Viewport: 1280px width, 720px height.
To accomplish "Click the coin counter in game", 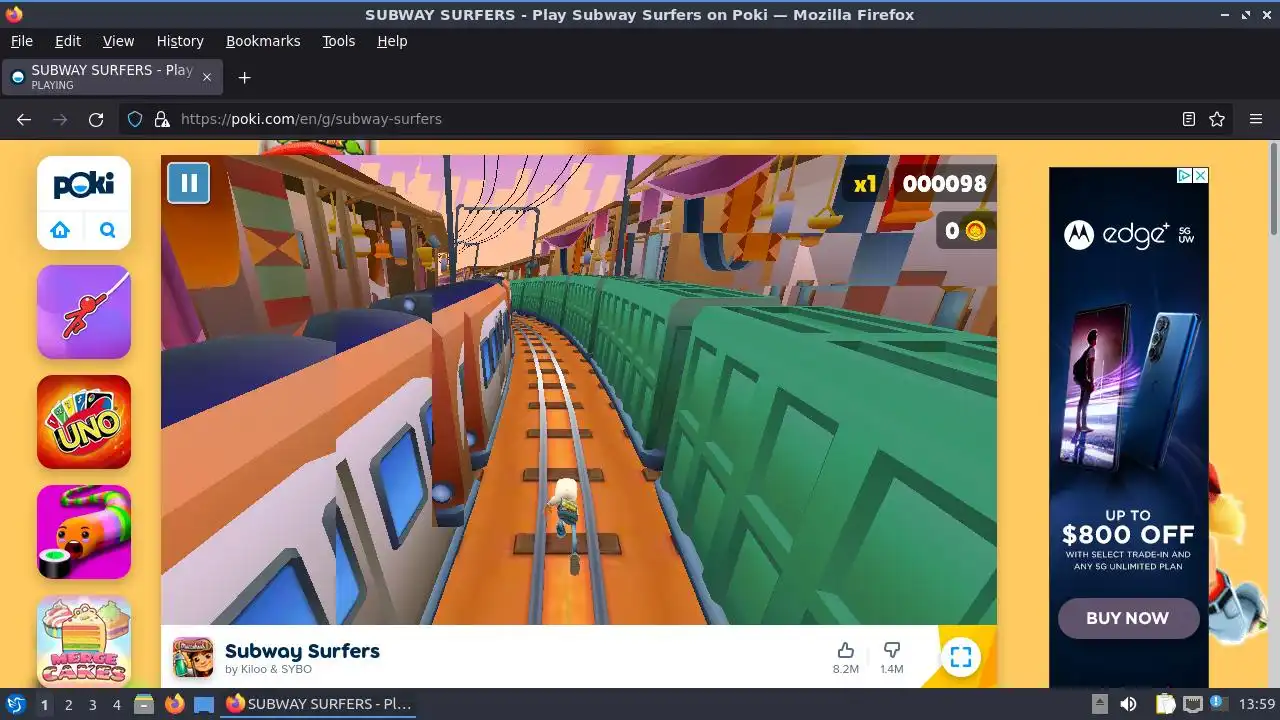I will [x=965, y=231].
